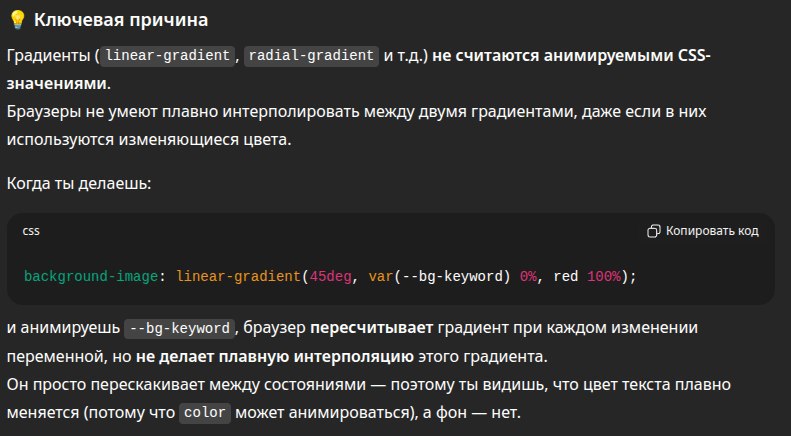Click the orange 'linear-gradient' function in code
This screenshot has width=791, height=436.
pyautogui.click(x=238, y=277)
